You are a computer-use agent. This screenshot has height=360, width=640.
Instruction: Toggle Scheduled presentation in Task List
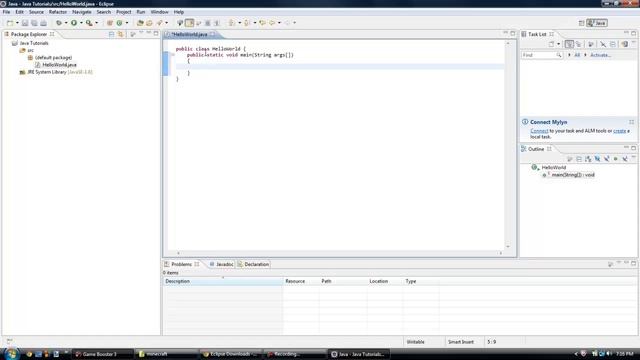[x=578, y=44]
